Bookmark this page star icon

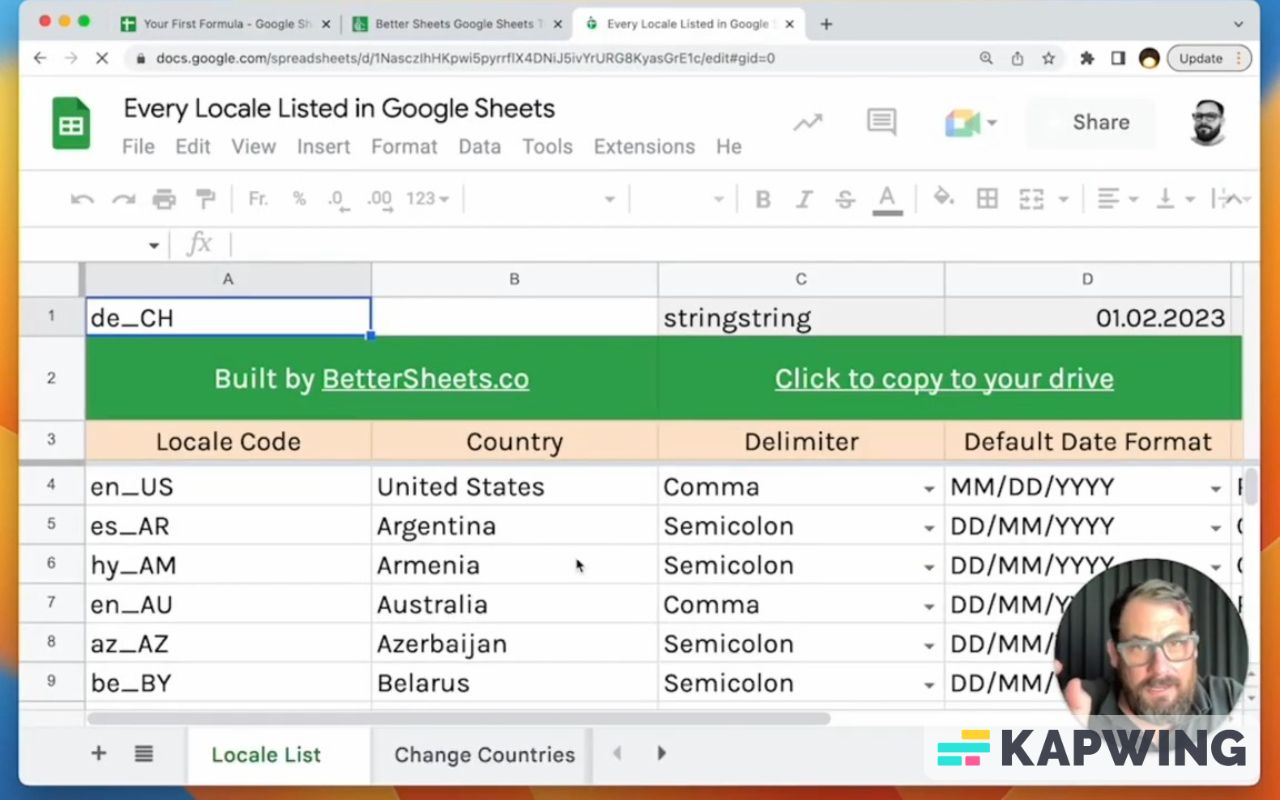1048,58
